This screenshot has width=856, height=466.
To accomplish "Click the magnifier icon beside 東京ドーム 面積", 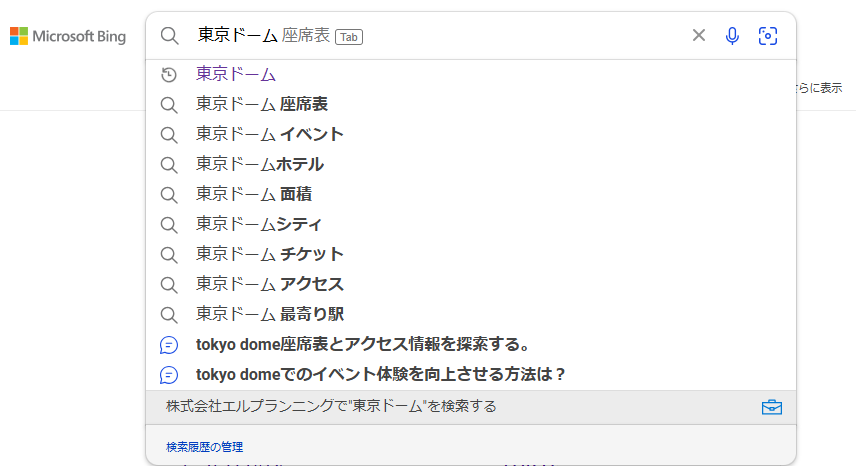I will point(169,195).
